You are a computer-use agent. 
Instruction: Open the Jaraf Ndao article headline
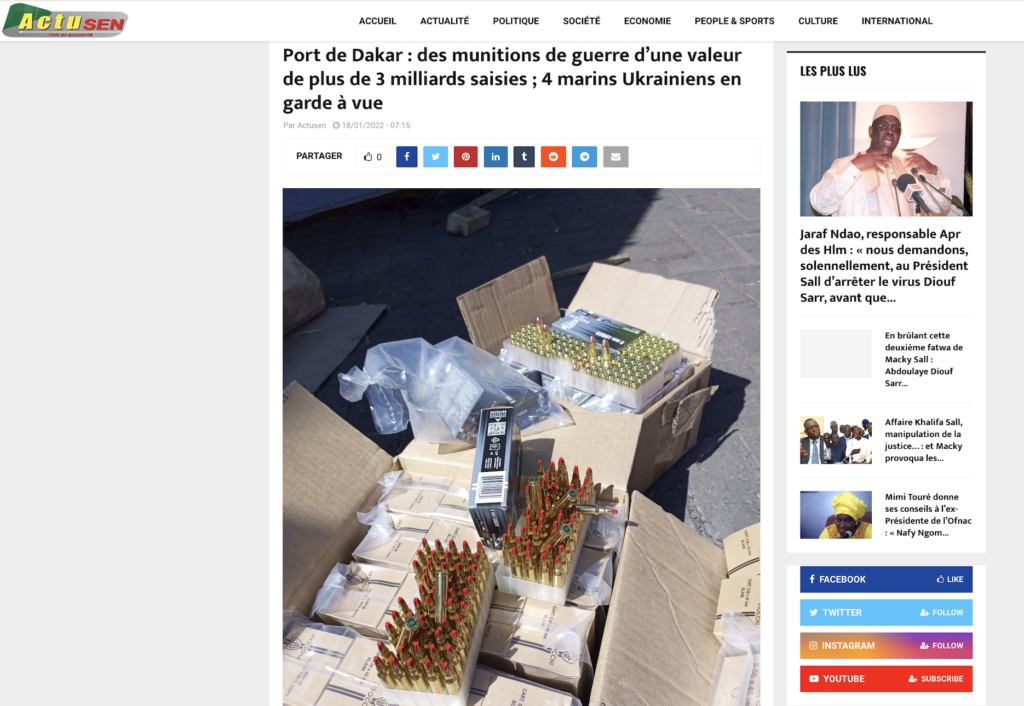point(884,266)
